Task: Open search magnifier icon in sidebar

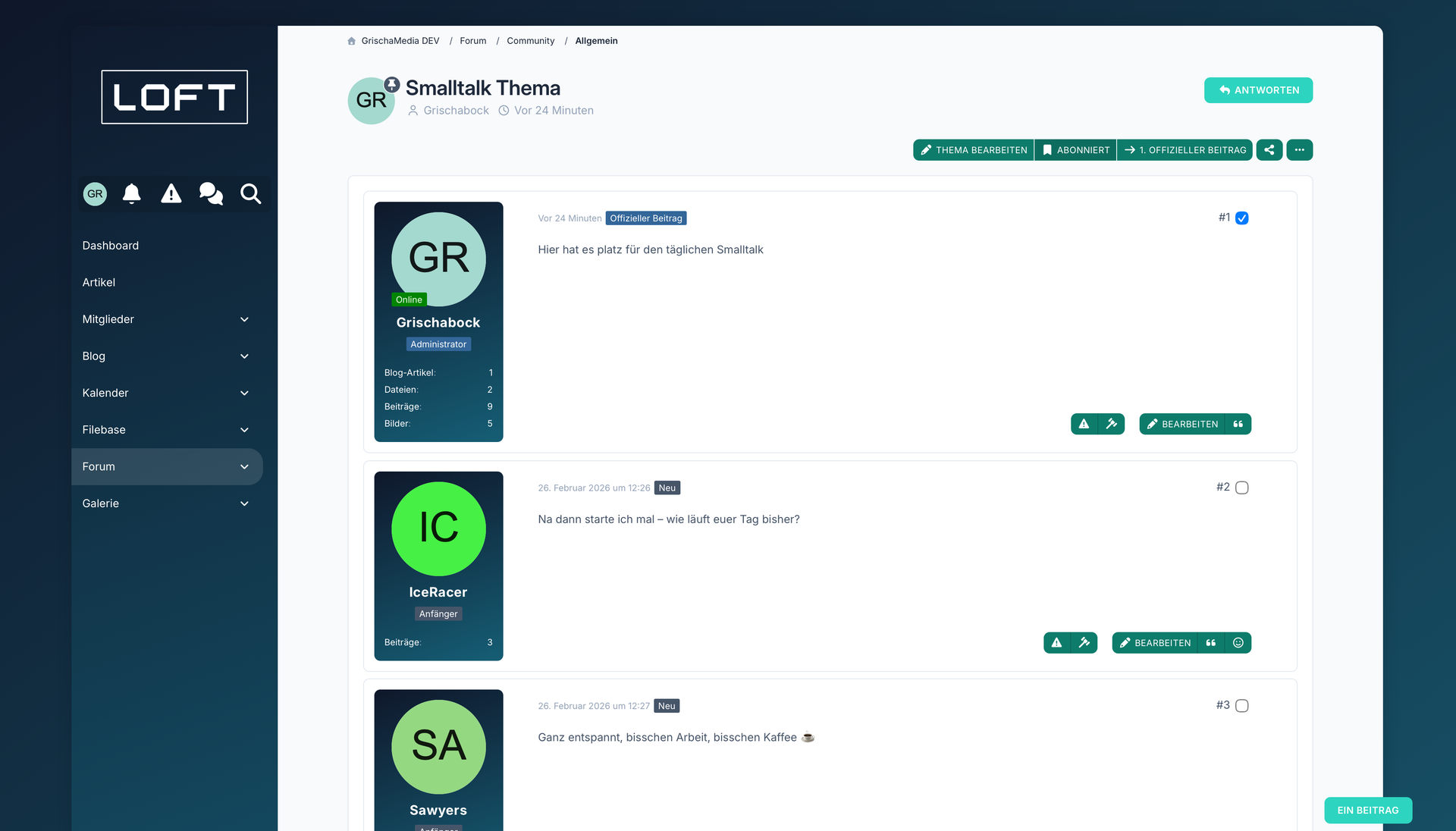Action: point(251,194)
